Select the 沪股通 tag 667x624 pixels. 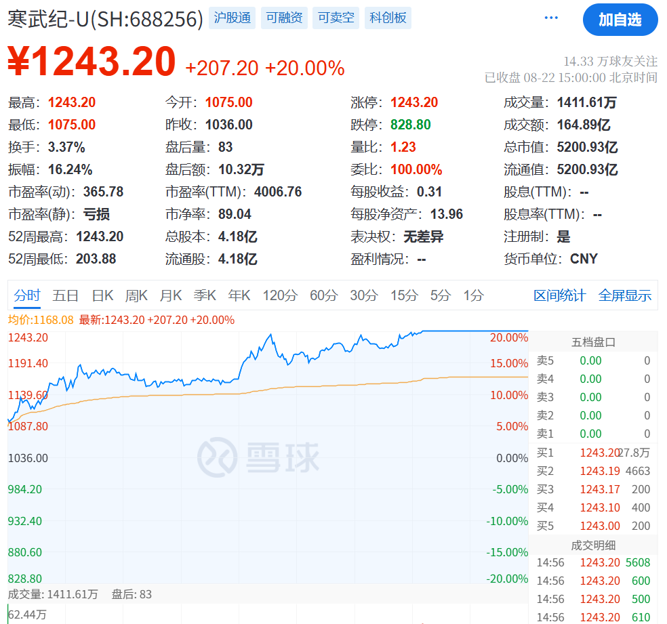coord(232,18)
